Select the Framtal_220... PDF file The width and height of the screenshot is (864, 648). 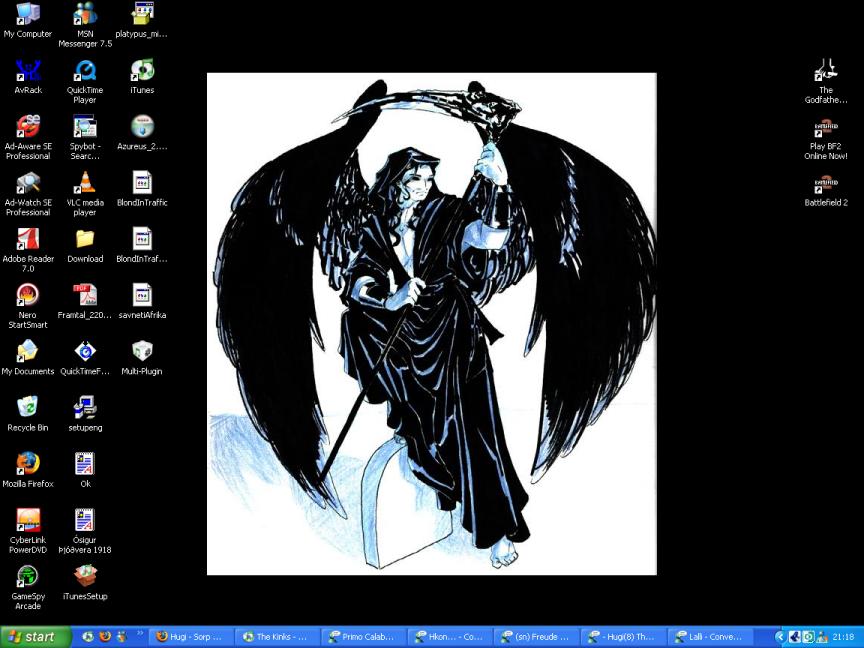(x=85, y=301)
